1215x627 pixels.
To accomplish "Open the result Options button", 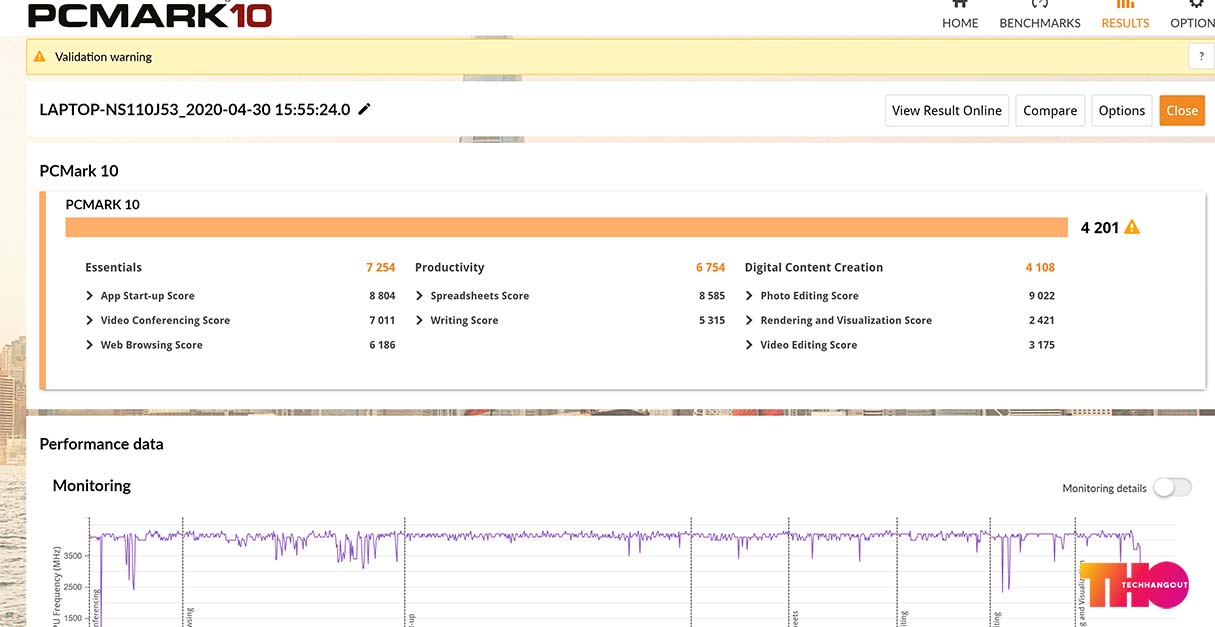I will 1122,111.
